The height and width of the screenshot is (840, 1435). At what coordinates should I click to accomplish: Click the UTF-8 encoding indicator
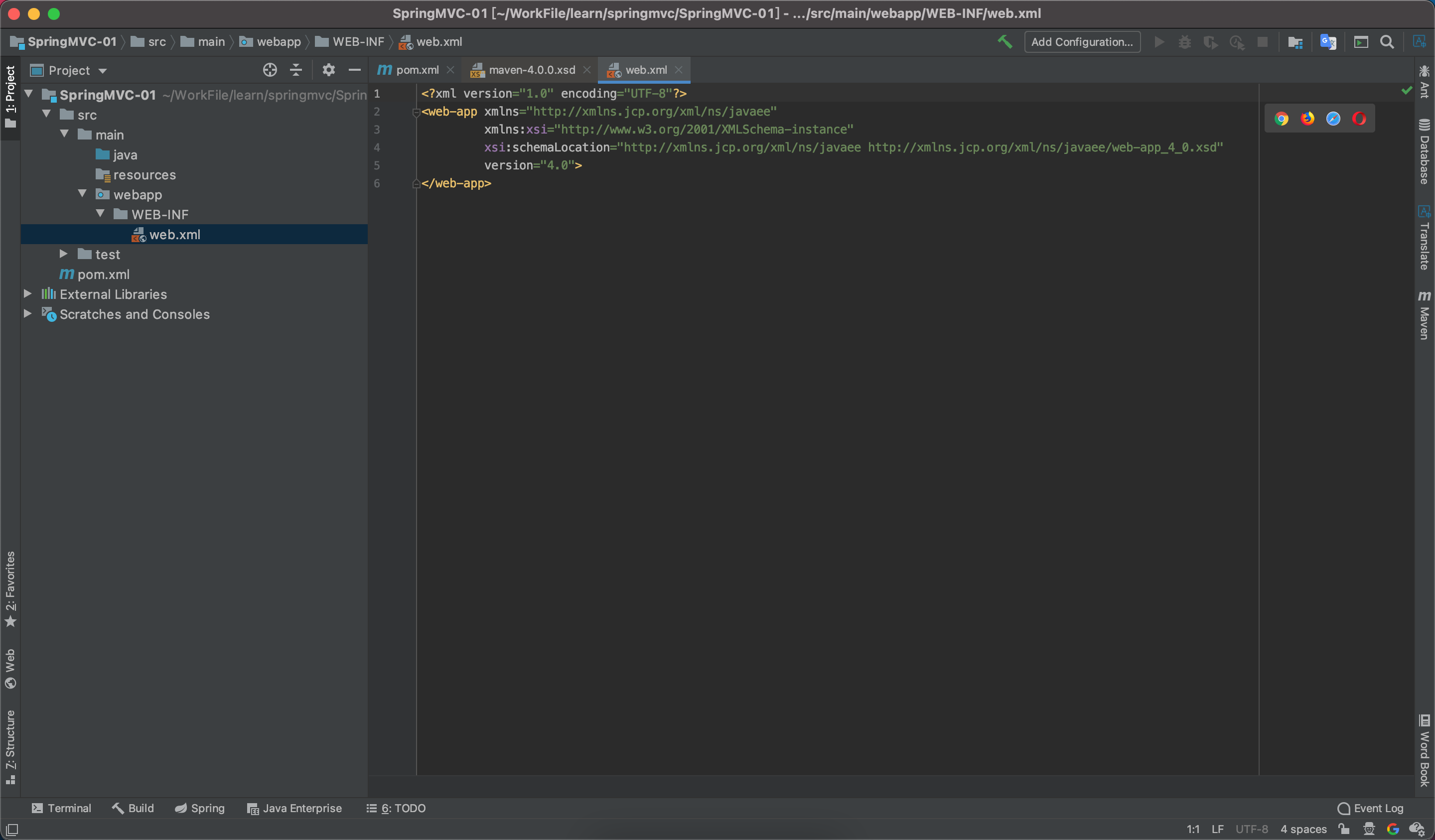[1252, 829]
